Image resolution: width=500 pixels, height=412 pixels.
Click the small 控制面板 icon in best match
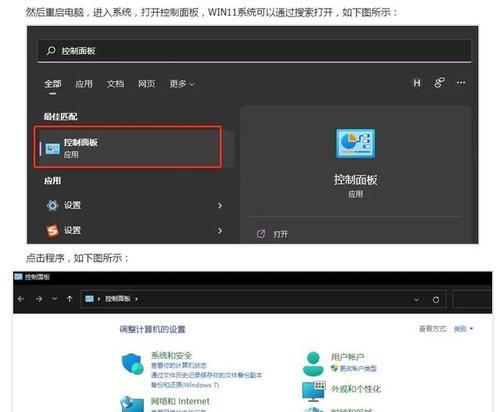(x=52, y=149)
